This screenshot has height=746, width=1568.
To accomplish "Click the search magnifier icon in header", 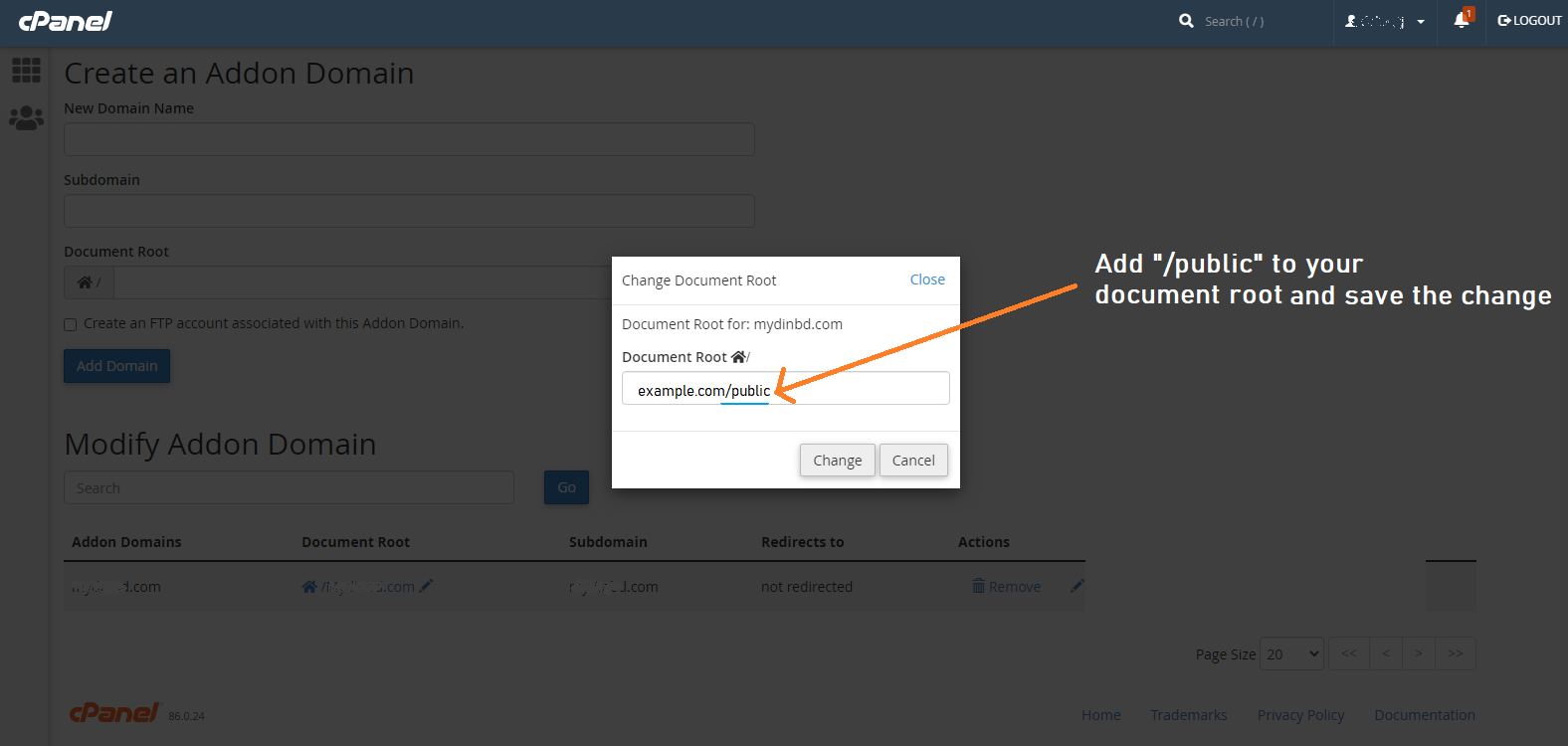I will tap(1186, 21).
